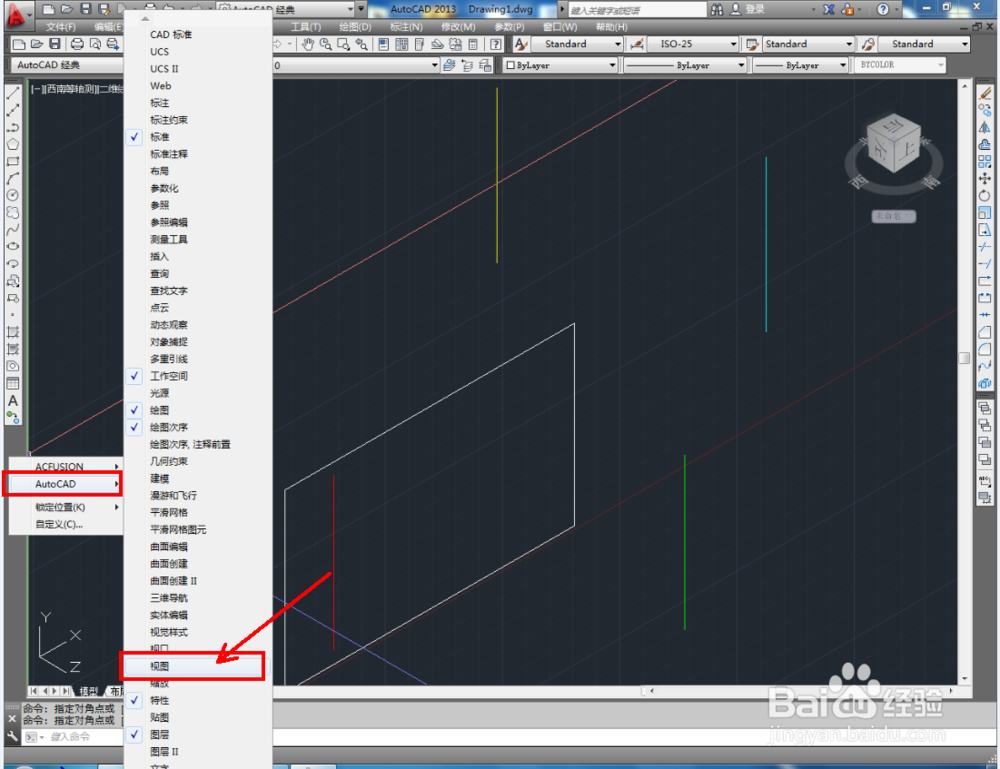Select the Array modify tool
This screenshot has height=769, width=1000.
coord(985,162)
